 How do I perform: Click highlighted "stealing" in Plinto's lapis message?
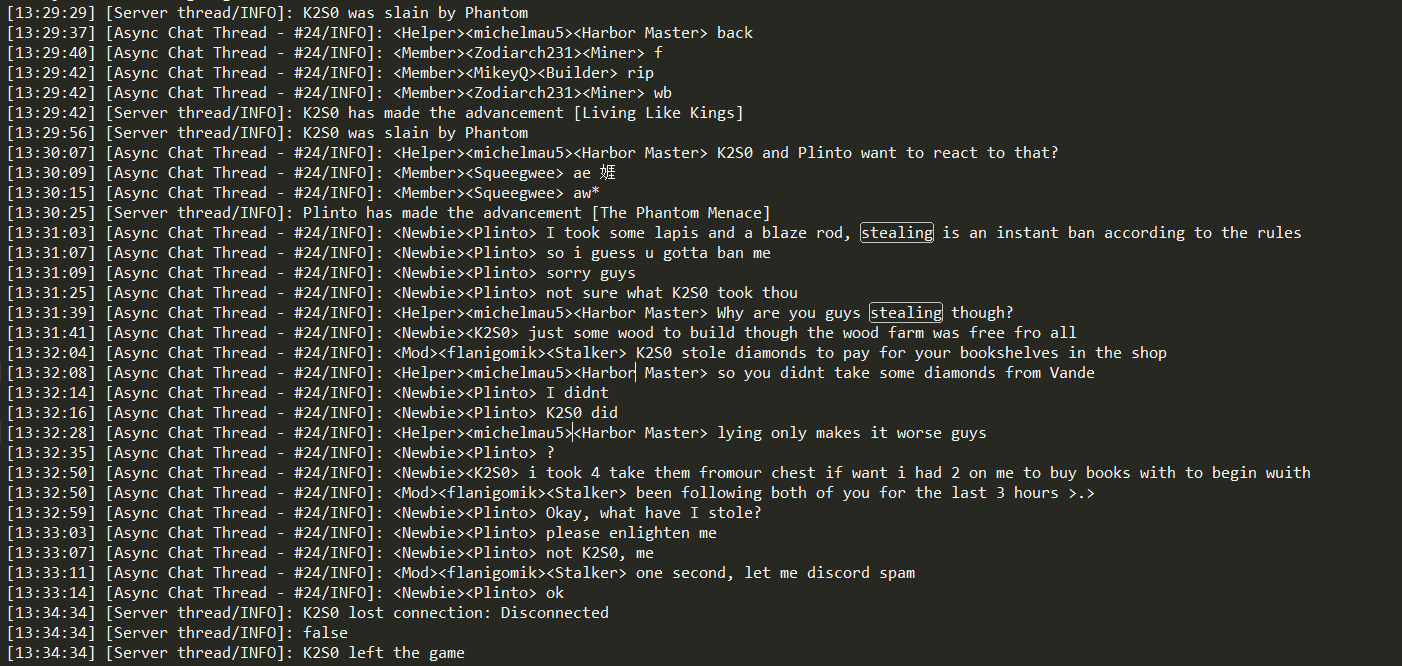(x=897, y=233)
